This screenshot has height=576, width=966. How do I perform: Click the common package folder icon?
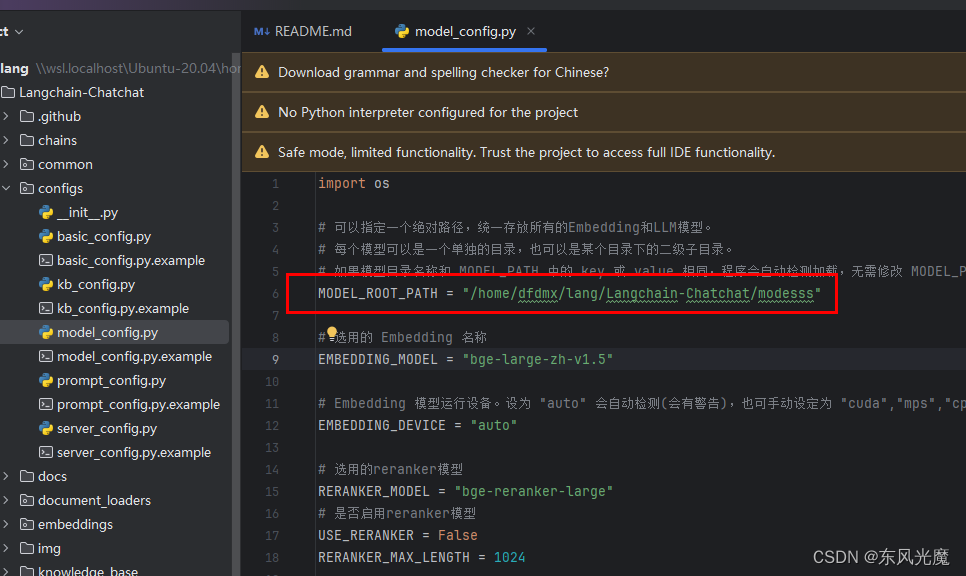[x=27, y=164]
